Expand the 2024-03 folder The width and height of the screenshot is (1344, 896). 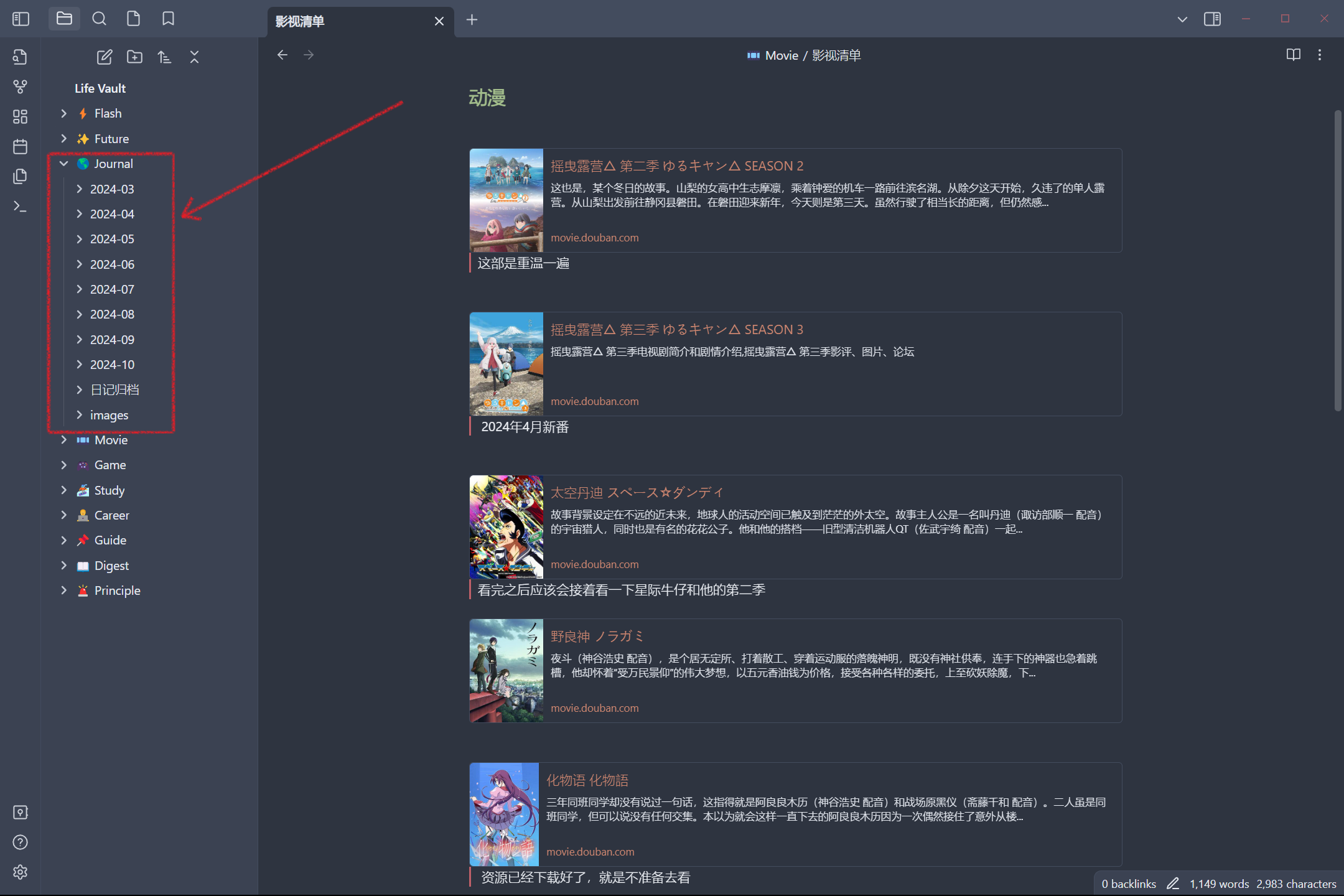(79, 189)
